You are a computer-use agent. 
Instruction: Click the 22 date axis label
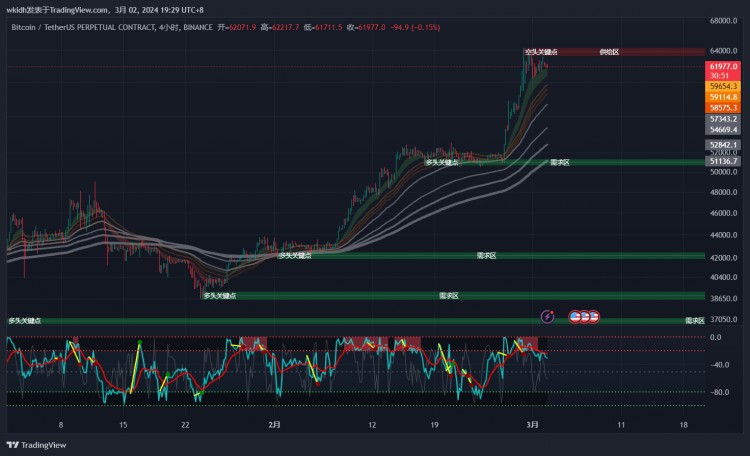click(x=185, y=425)
